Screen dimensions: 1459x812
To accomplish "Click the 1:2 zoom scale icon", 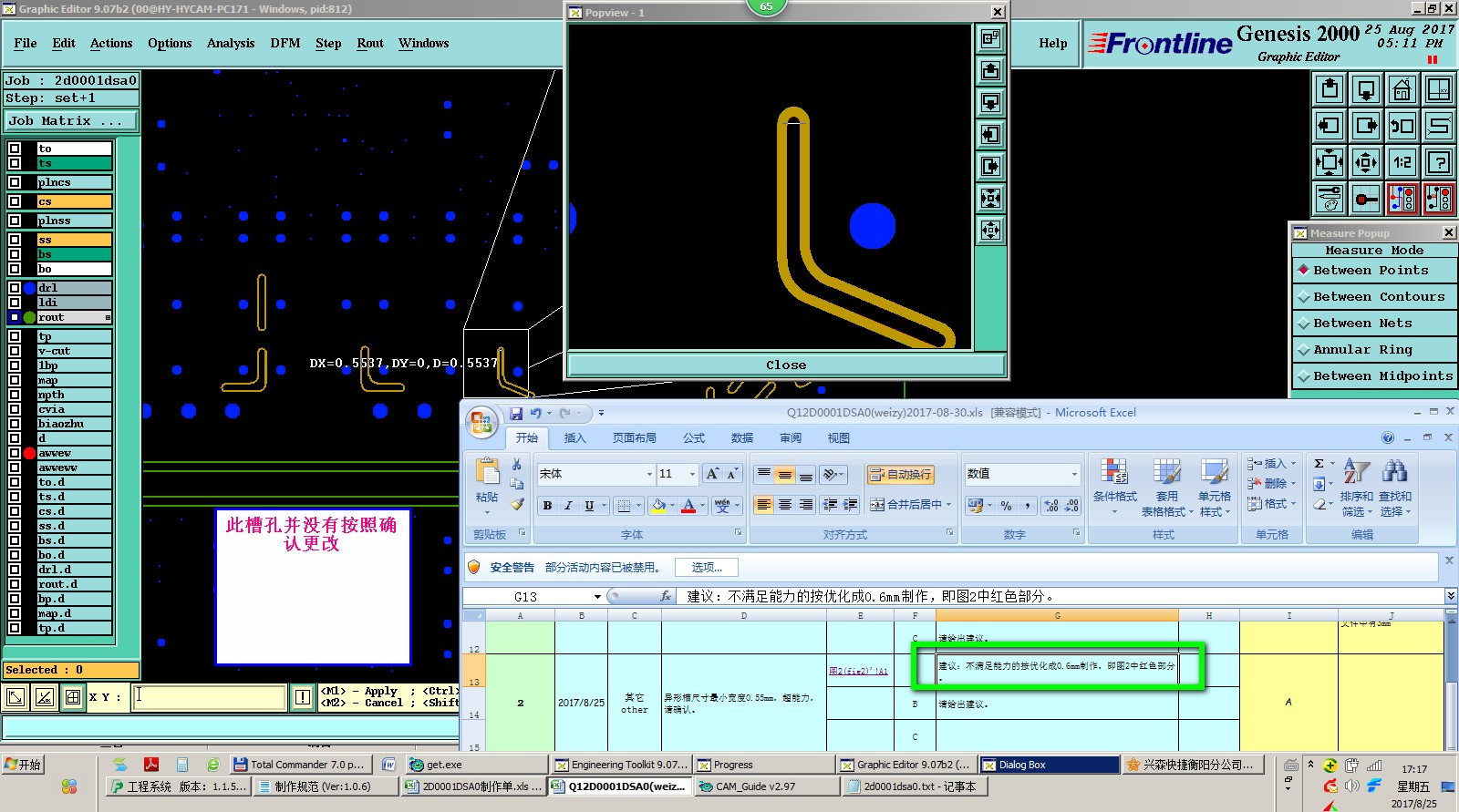I will coord(1402,162).
